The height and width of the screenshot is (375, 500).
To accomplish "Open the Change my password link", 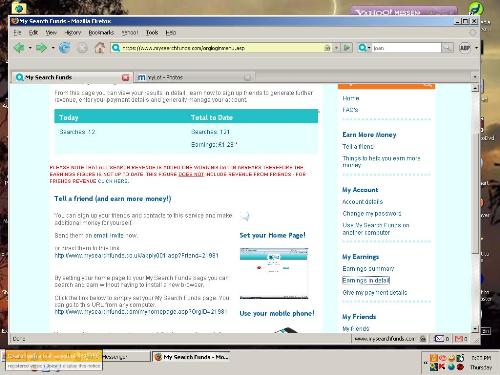I will click(x=372, y=213).
